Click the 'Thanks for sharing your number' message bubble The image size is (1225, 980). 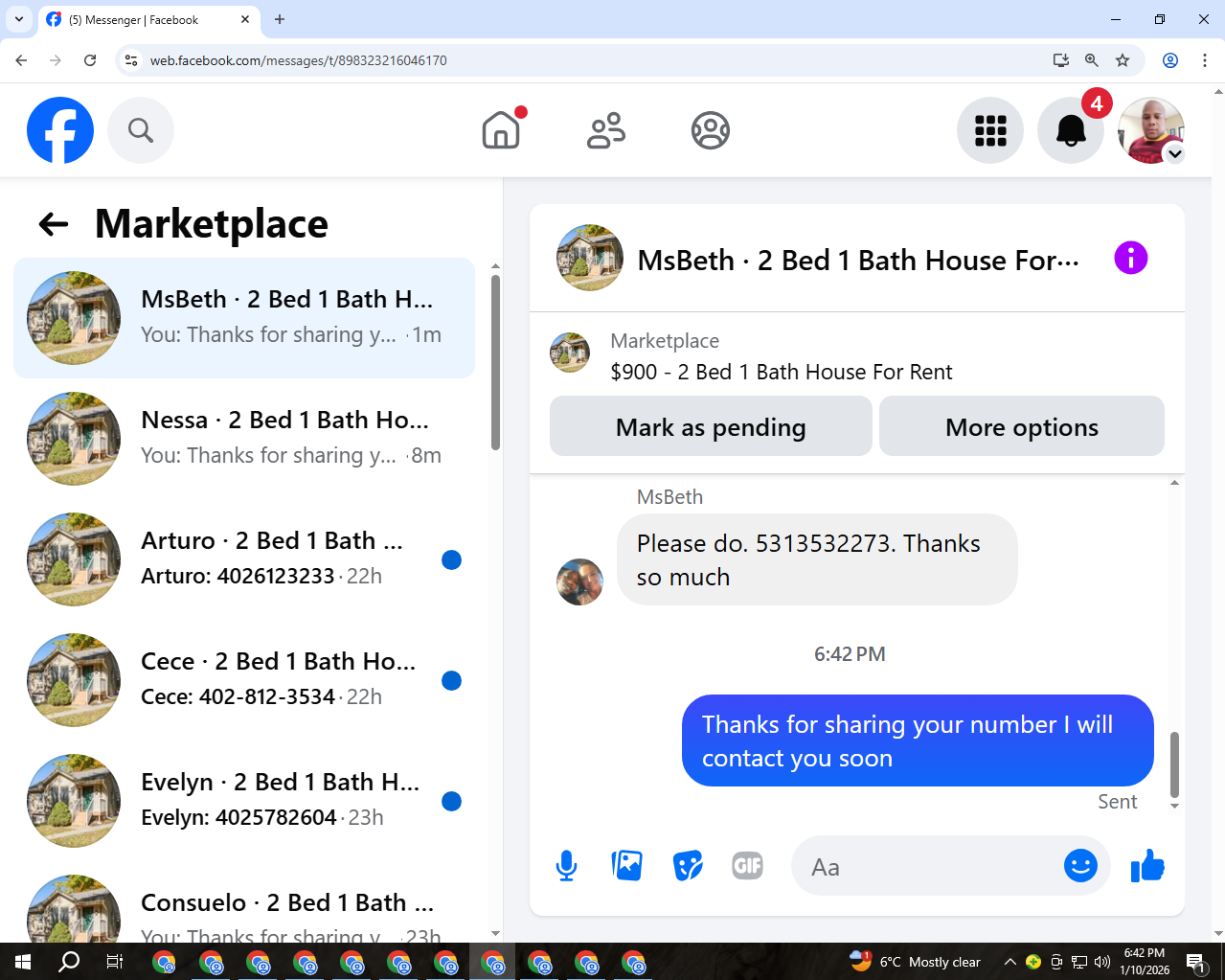click(918, 741)
